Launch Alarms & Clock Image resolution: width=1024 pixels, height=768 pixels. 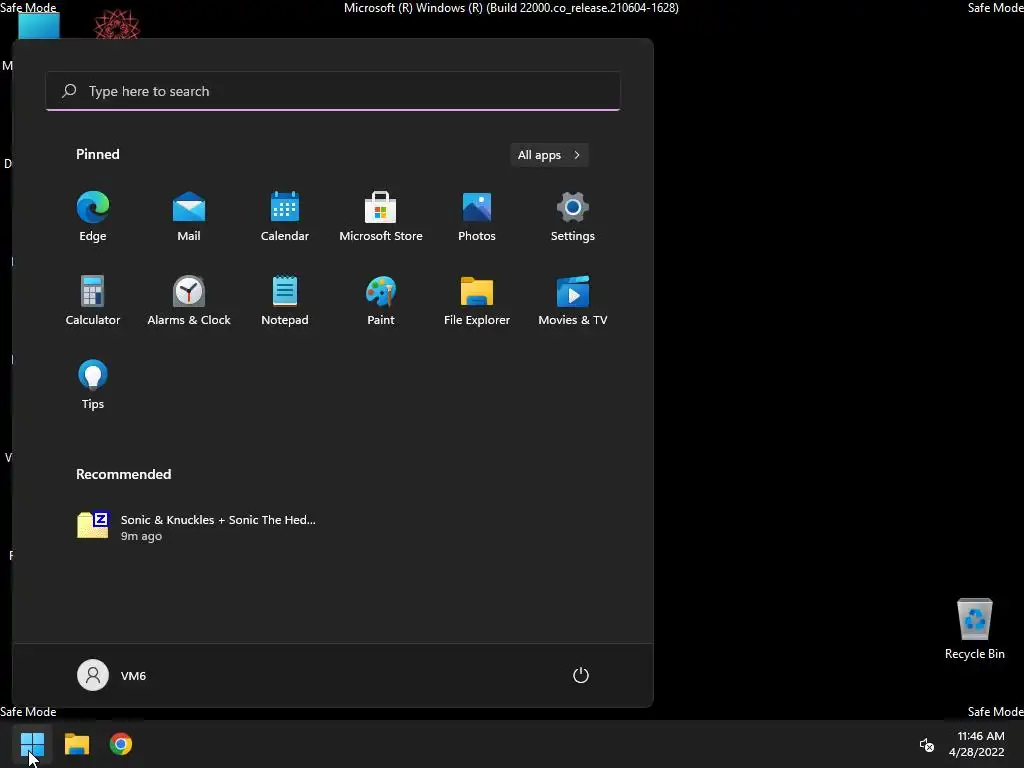pos(189,300)
